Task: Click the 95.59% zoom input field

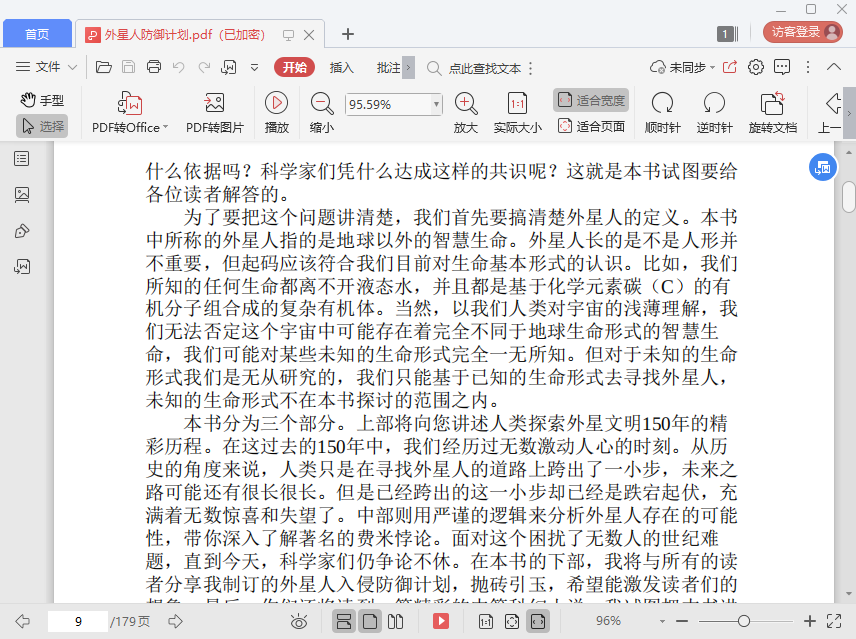Action: [388, 104]
